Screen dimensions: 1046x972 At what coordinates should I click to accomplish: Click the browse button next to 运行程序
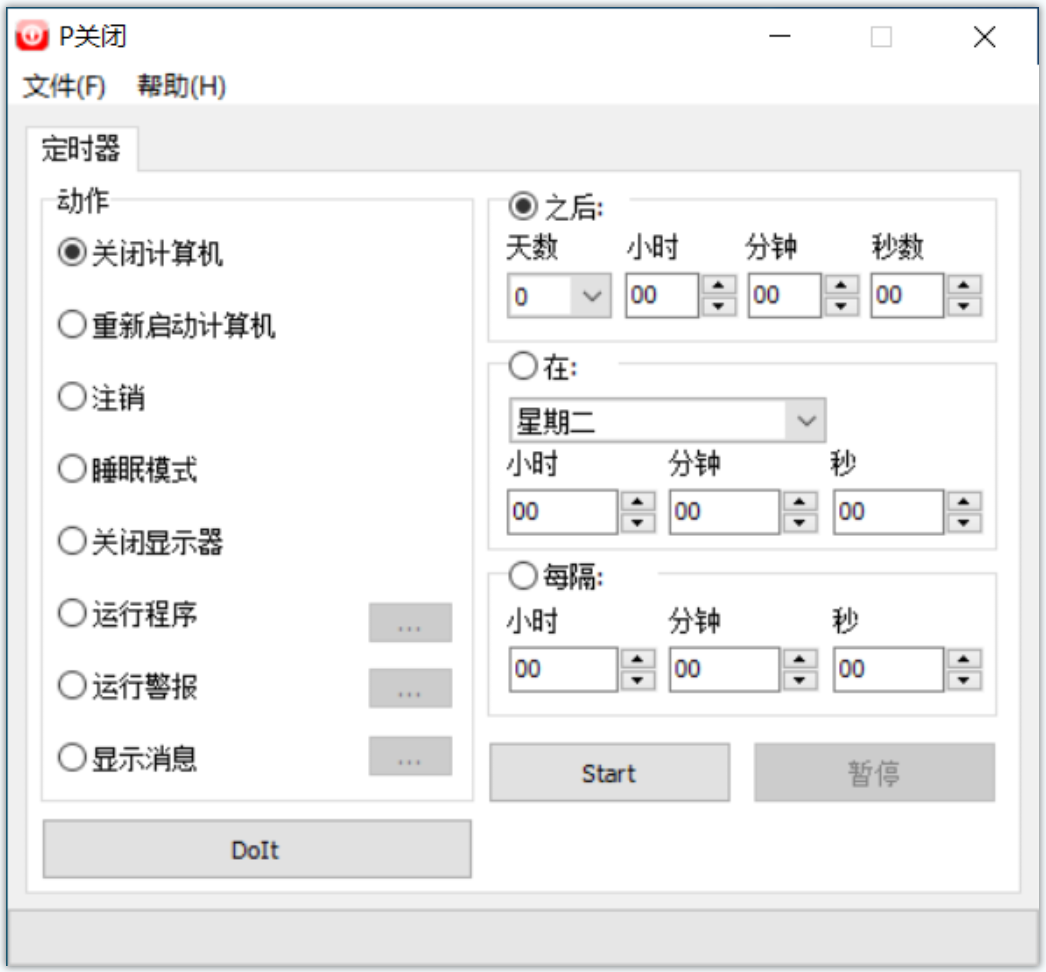410,622
